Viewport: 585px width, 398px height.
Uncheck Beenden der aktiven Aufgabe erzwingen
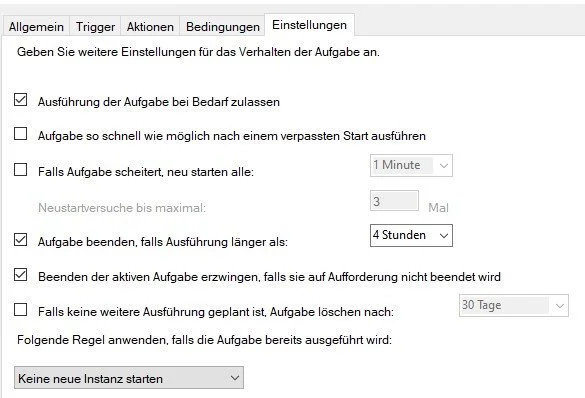click(21, 275)
